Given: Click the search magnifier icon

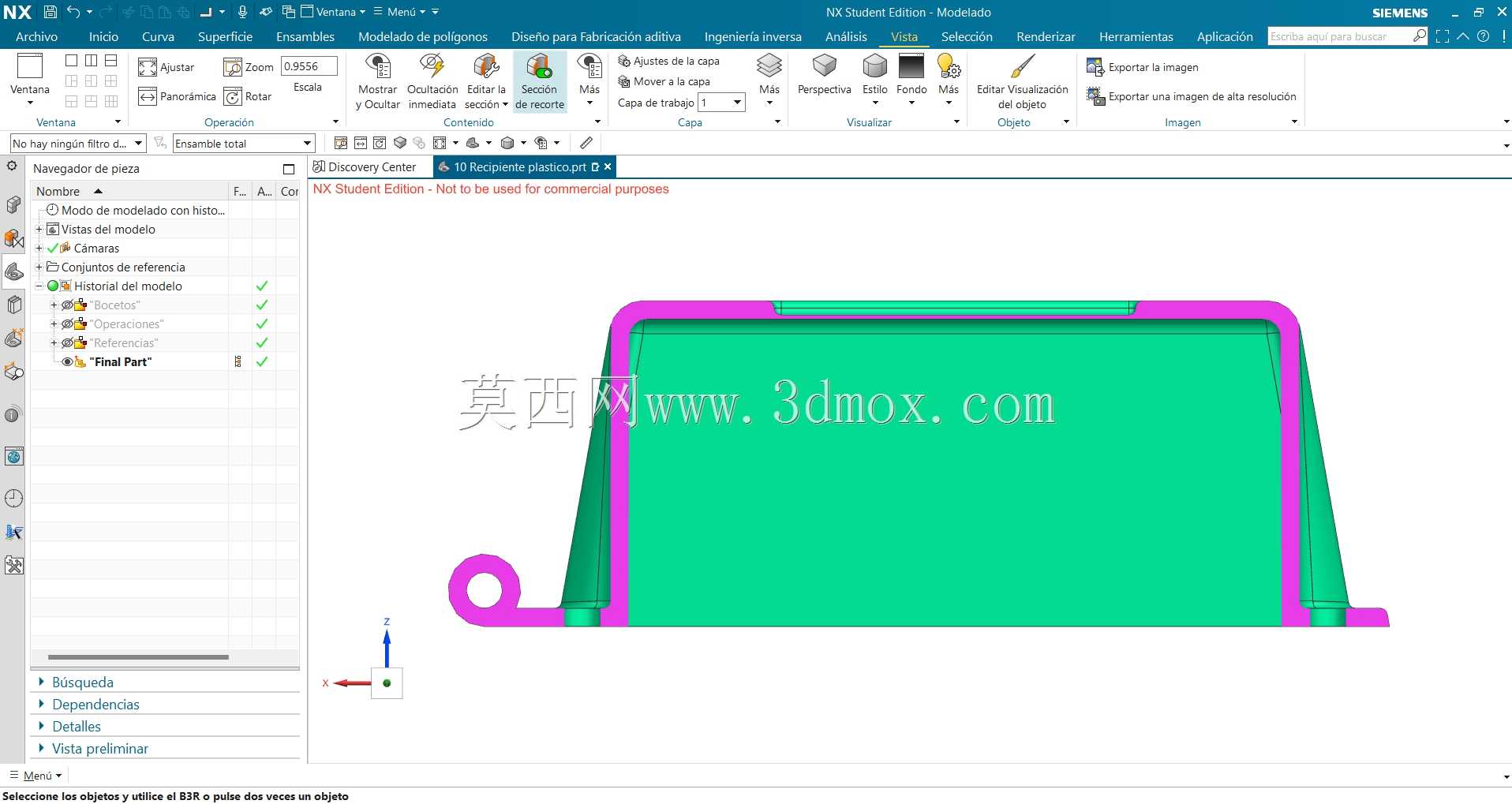Looking at the screenshot, I should [1420, 36].
